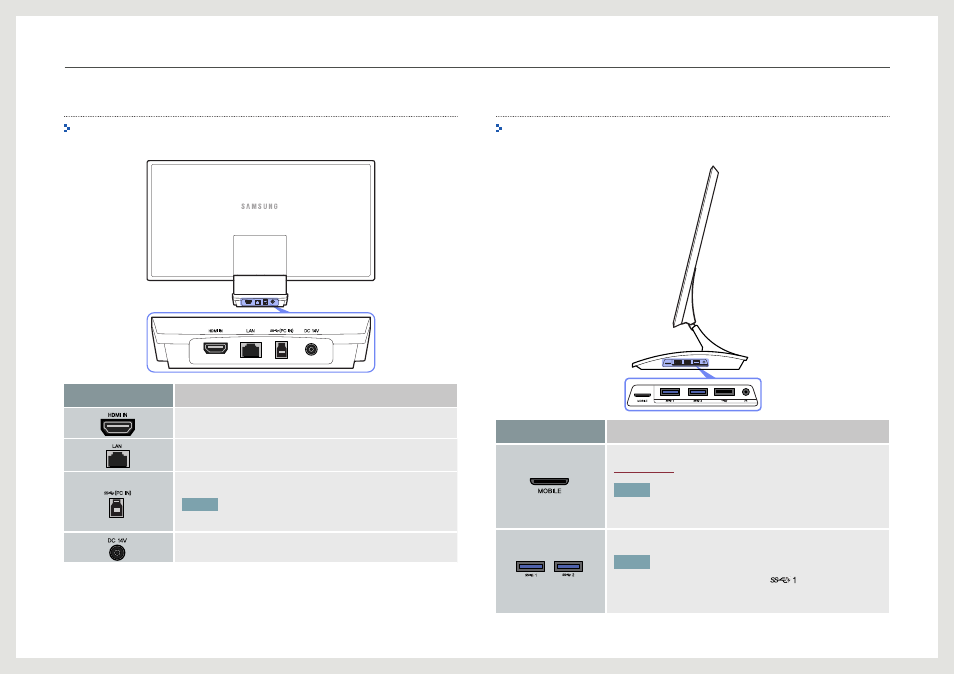Click the second blue USB port icon in the table
Image resolution: width=954 pixels, height=674 pixels.
(x=568, y=566)
